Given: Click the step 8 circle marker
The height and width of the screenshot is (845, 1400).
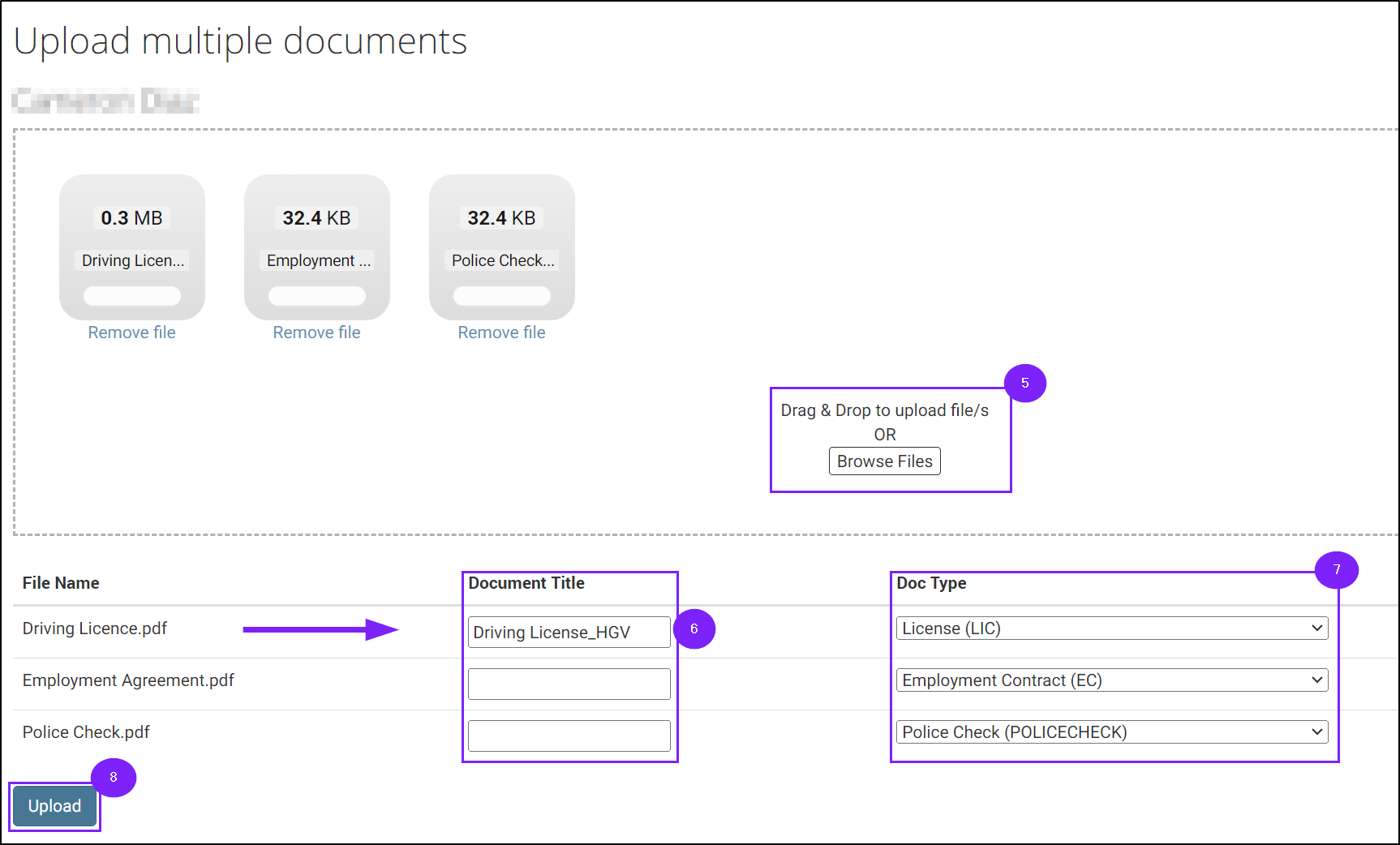Looking at the screenshot, I should (x=114, y=777).
